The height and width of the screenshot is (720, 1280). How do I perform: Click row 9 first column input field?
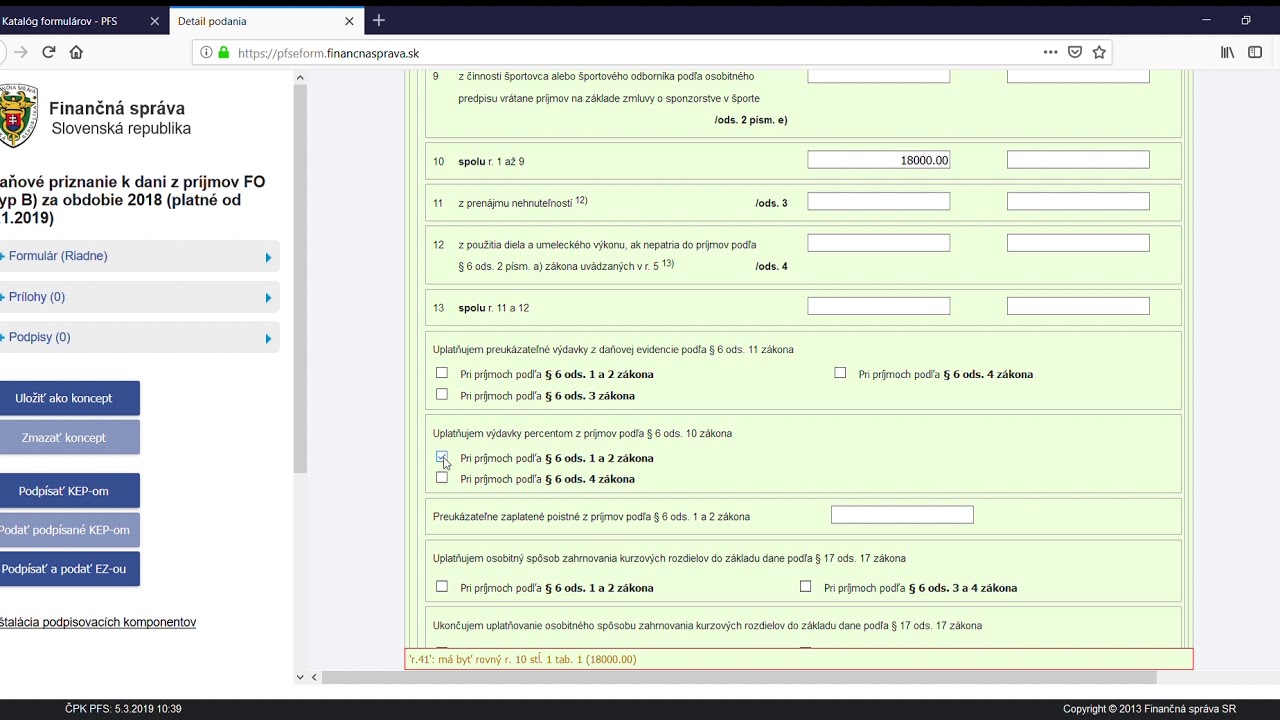(x=879, y=76)
